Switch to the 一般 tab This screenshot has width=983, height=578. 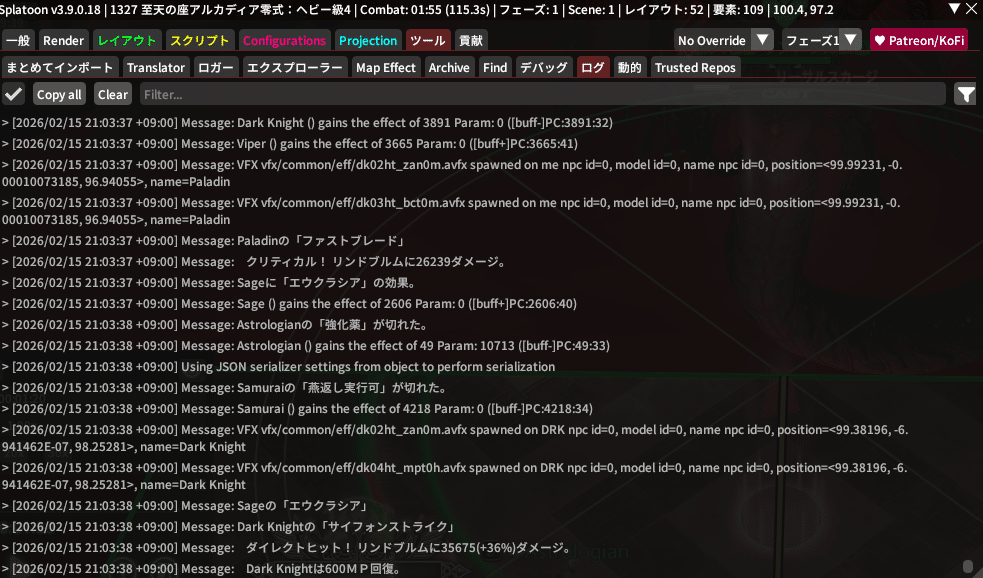(18, 41)
